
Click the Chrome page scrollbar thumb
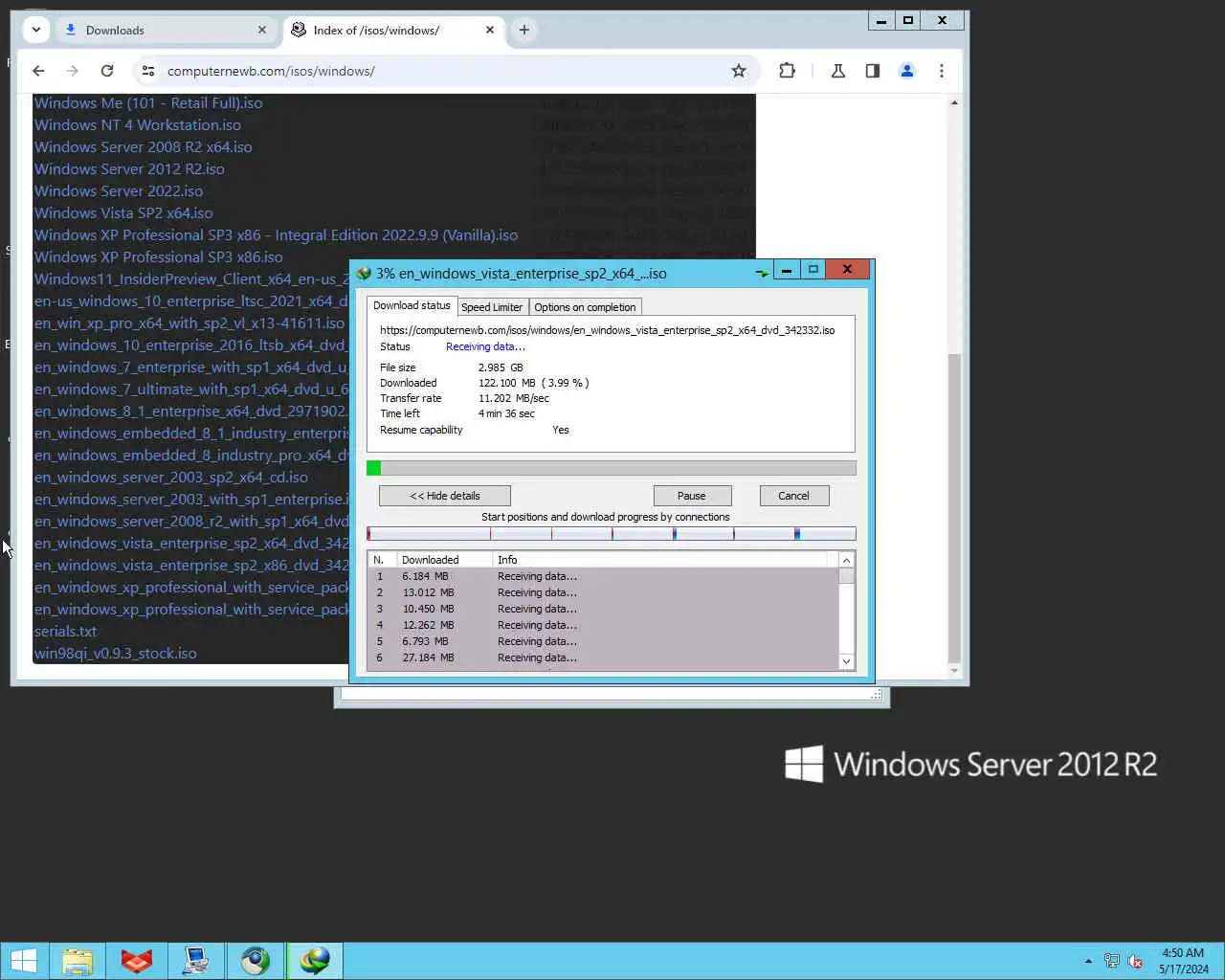(954, 507)
